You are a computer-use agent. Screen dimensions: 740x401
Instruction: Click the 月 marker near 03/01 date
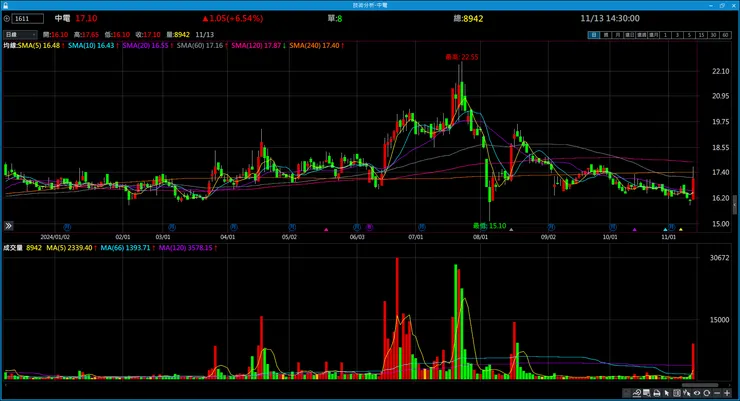point(172,227)
